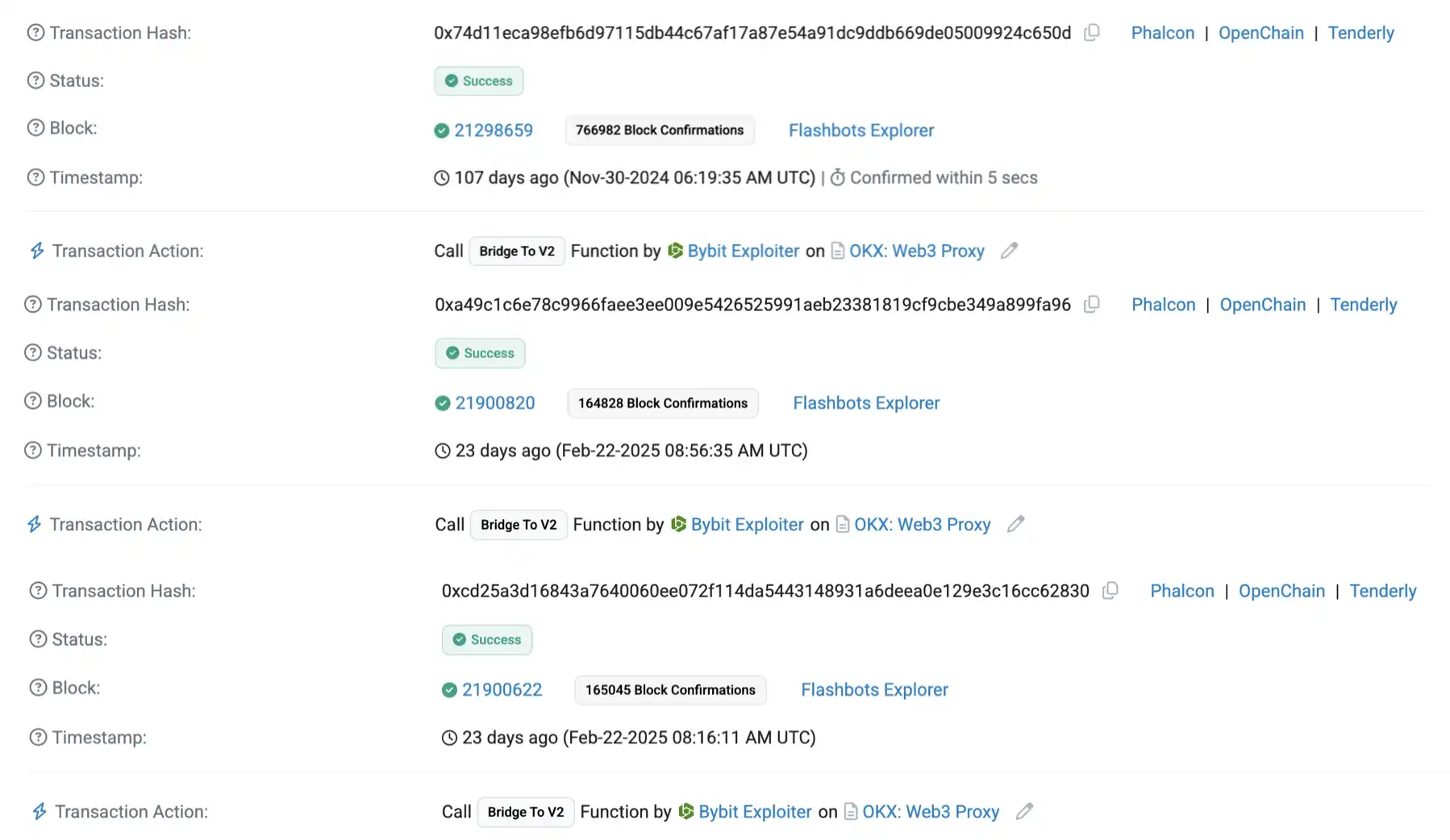Copy the 0xa49c1c6e transaction hash
Screen dimensions: 1450x840
[x=1092, y=305]
